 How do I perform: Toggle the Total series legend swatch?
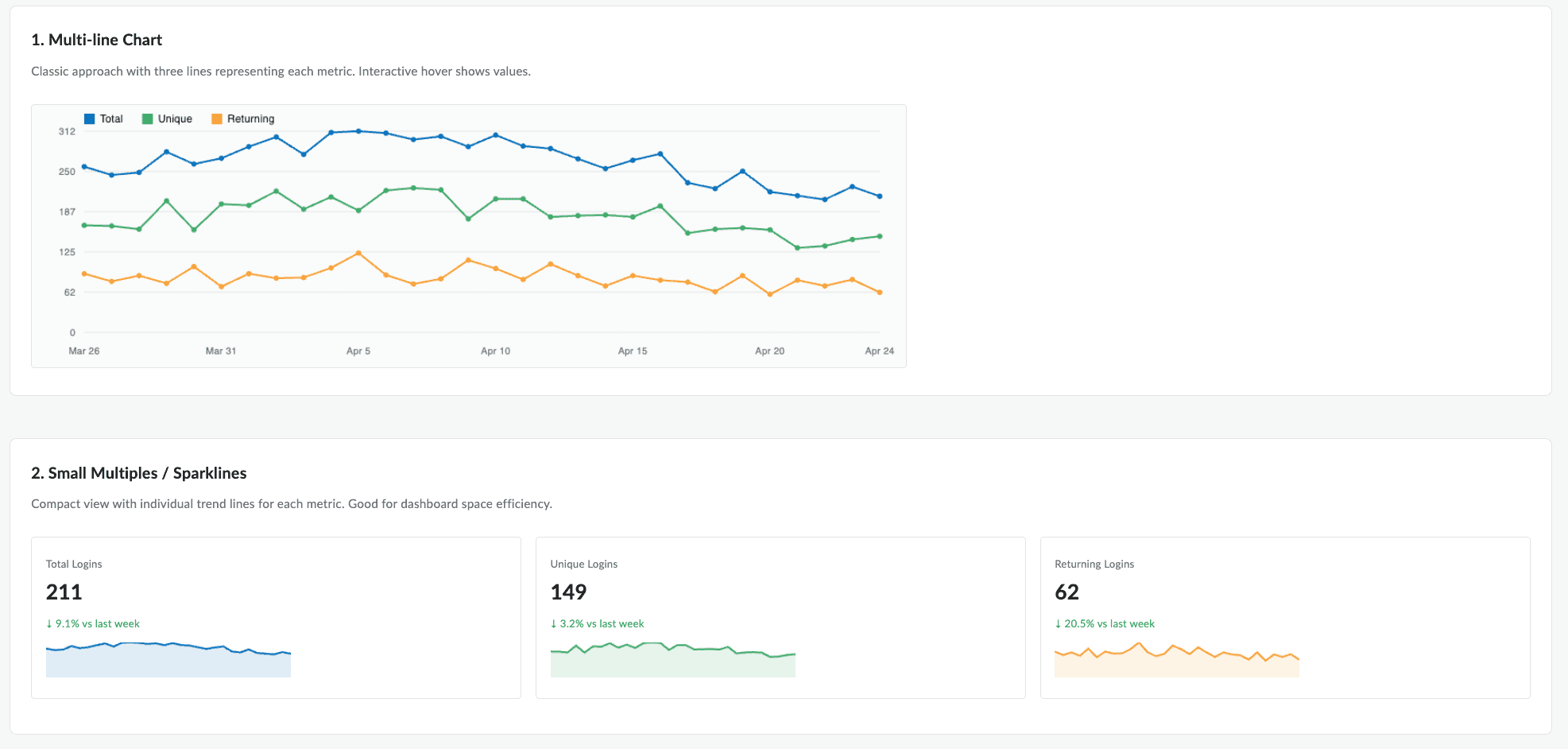click(x=89, y=119)
